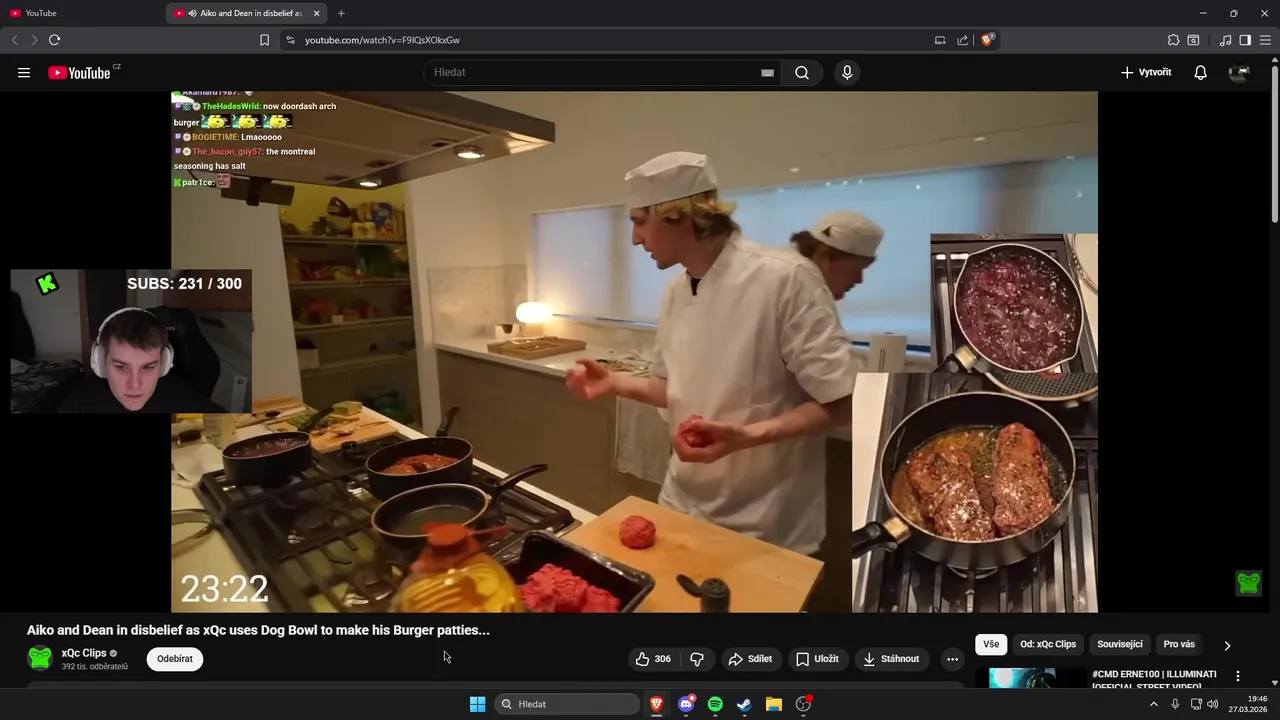Select the Vše filter chip
Image resolution: width=1280 pixels, height=720 pixels.
point(990,644)
